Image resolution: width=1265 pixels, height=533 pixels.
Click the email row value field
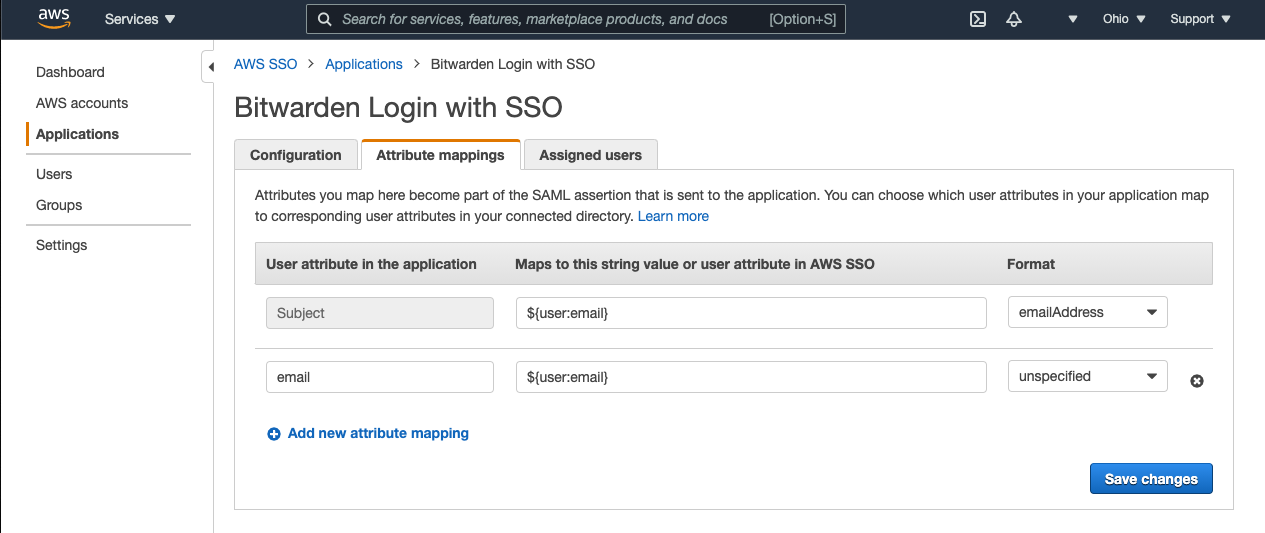tap(751, 377)
